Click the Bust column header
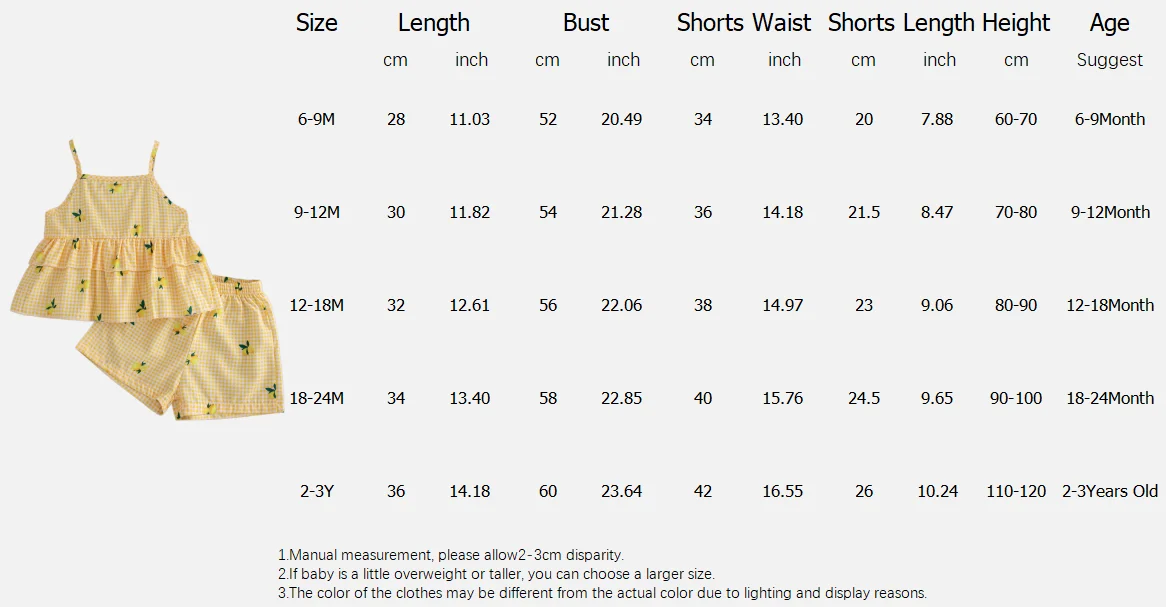 coord(586,23)
